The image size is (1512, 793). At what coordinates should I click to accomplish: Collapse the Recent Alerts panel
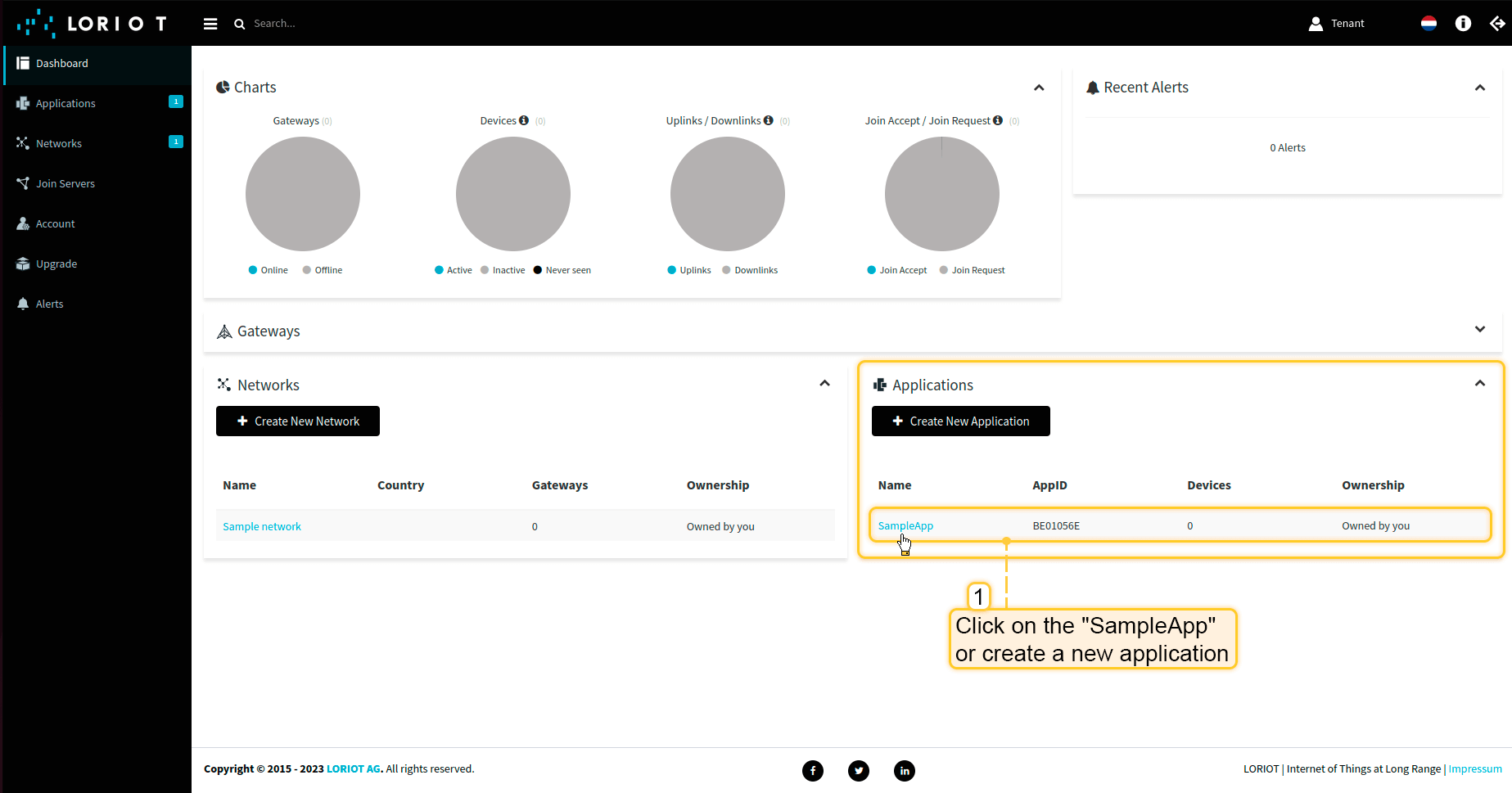(1479, 88)
